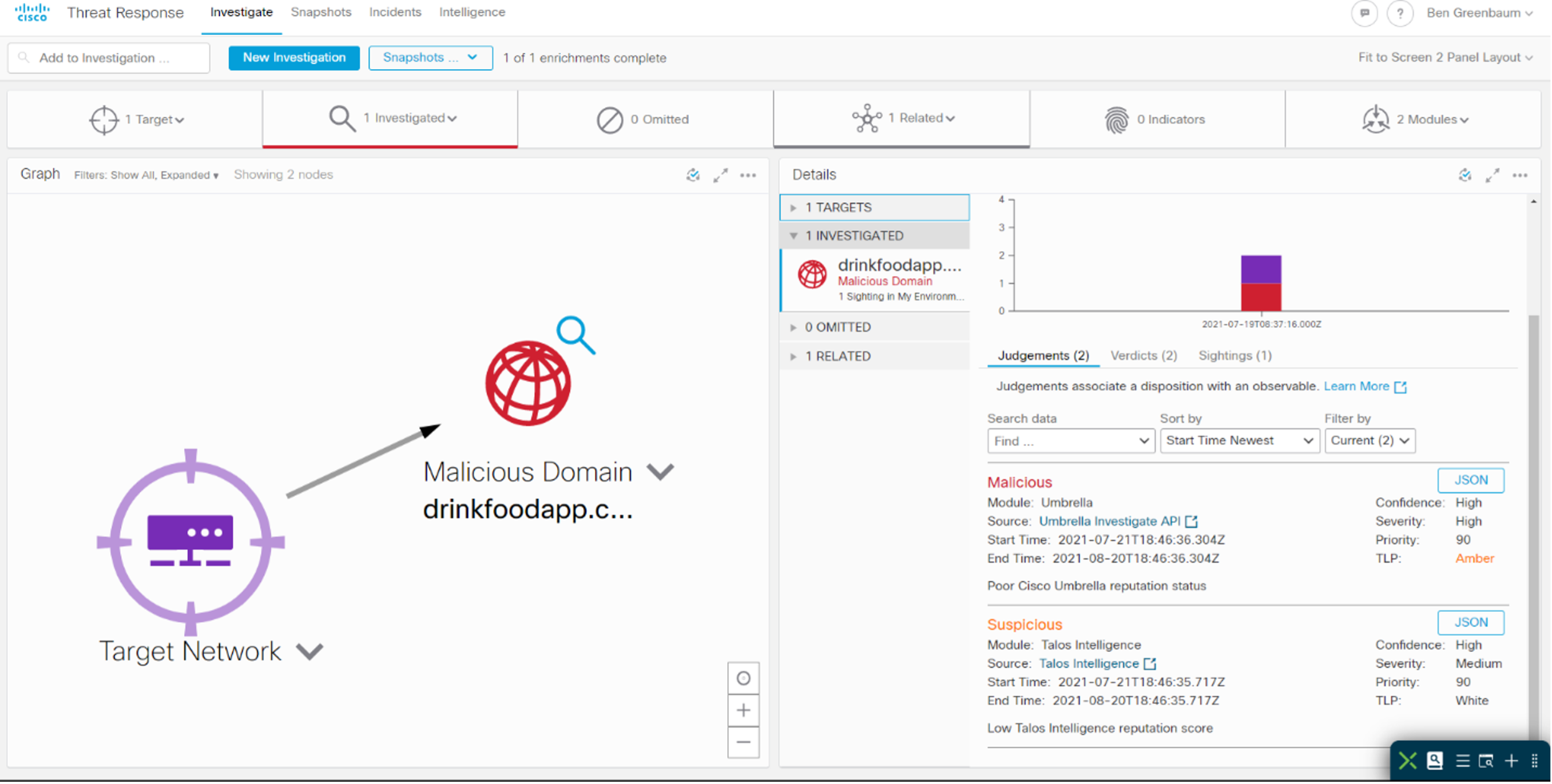
Task: Open the Incidents tab in header
Action: pos(395,12)
